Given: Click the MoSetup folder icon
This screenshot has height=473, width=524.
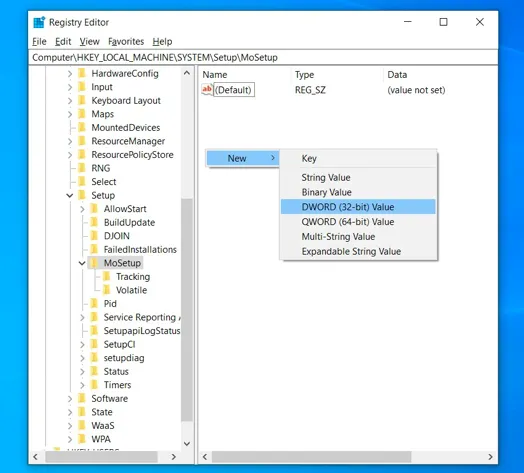Looking at the screenshot, I should [x=94, y=263].
